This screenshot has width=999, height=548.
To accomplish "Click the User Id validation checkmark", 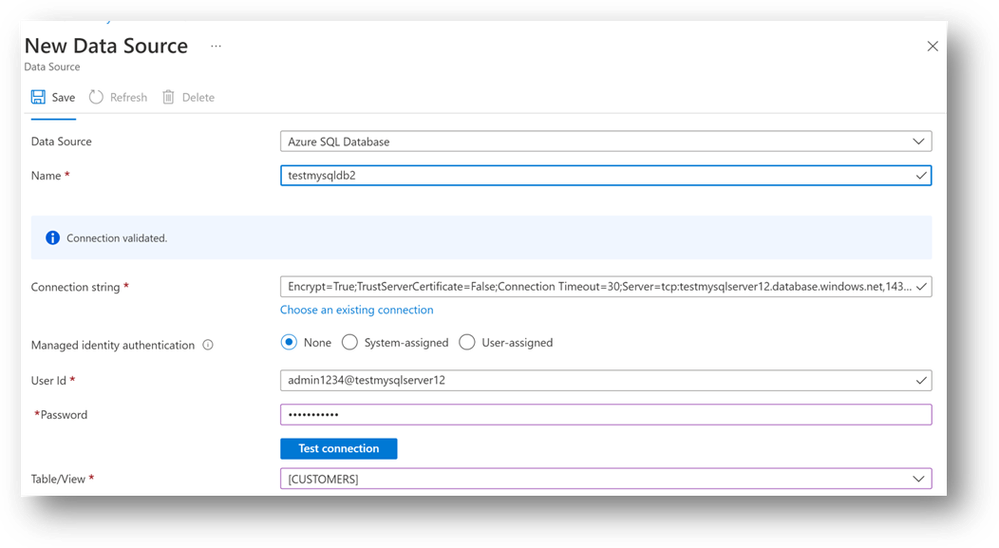I will click(920, 380).
